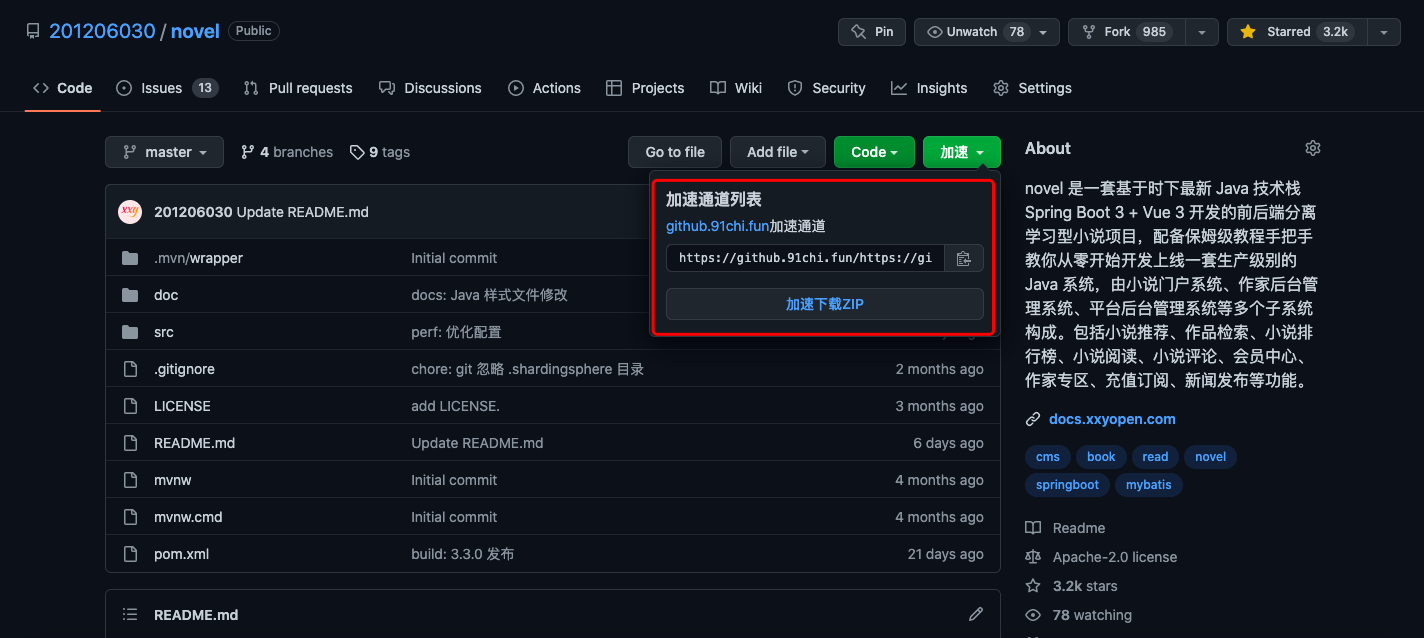Switch to the Code tab
The width and height of the screenshot is (1424, 638).
coord(62,88)
